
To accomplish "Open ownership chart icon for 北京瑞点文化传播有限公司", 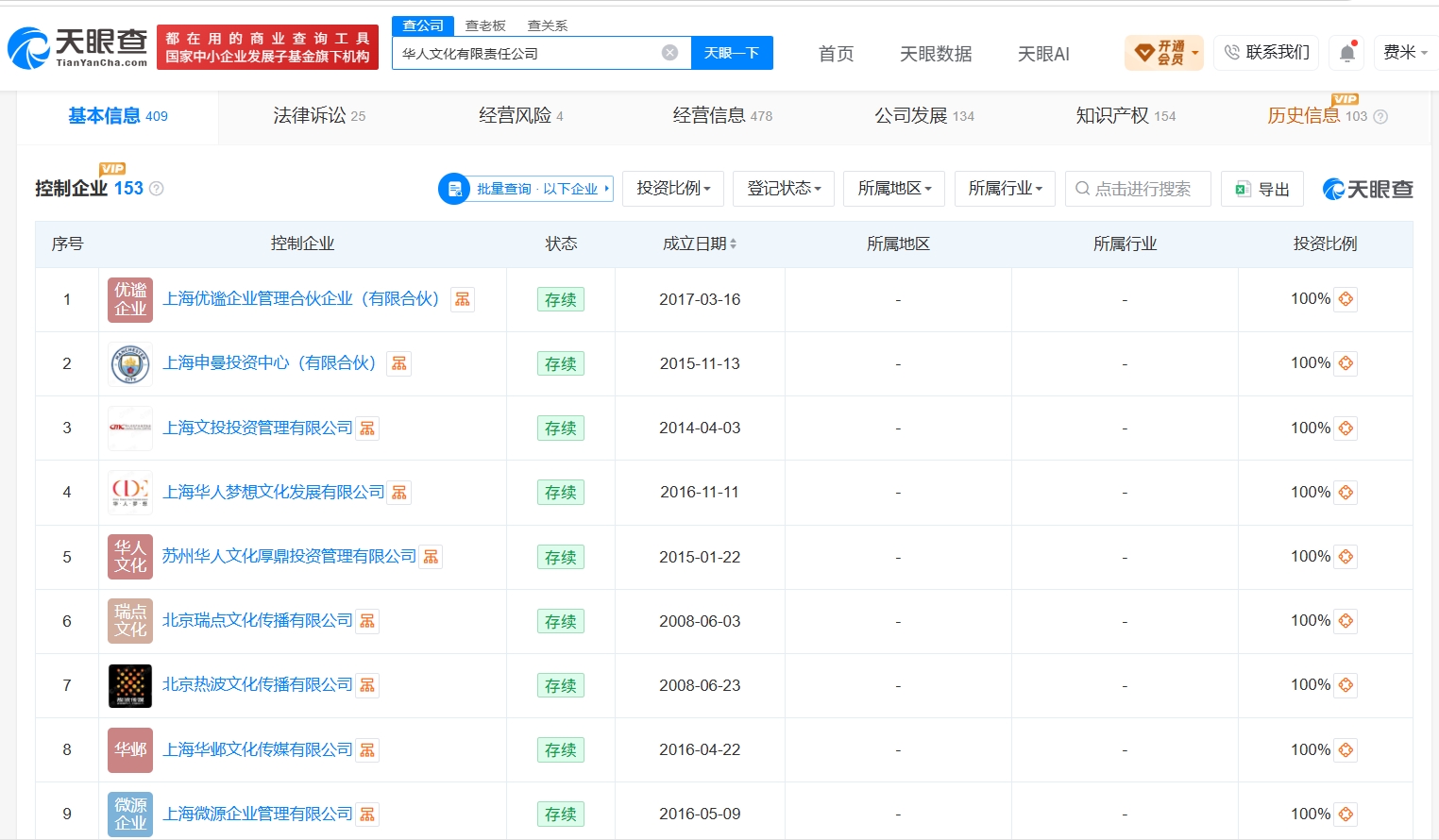I will pyautogui.click(x=367, y=621).
